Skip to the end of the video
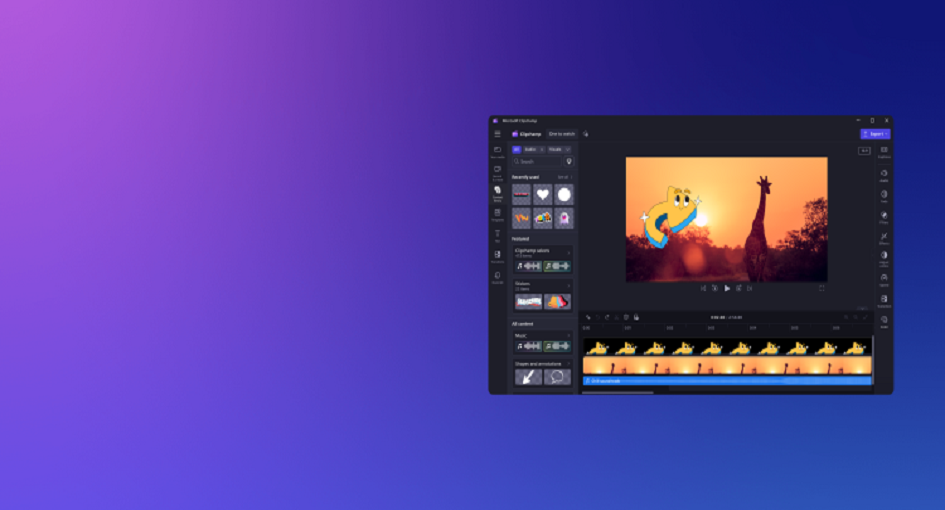 [x=750, y=288]
